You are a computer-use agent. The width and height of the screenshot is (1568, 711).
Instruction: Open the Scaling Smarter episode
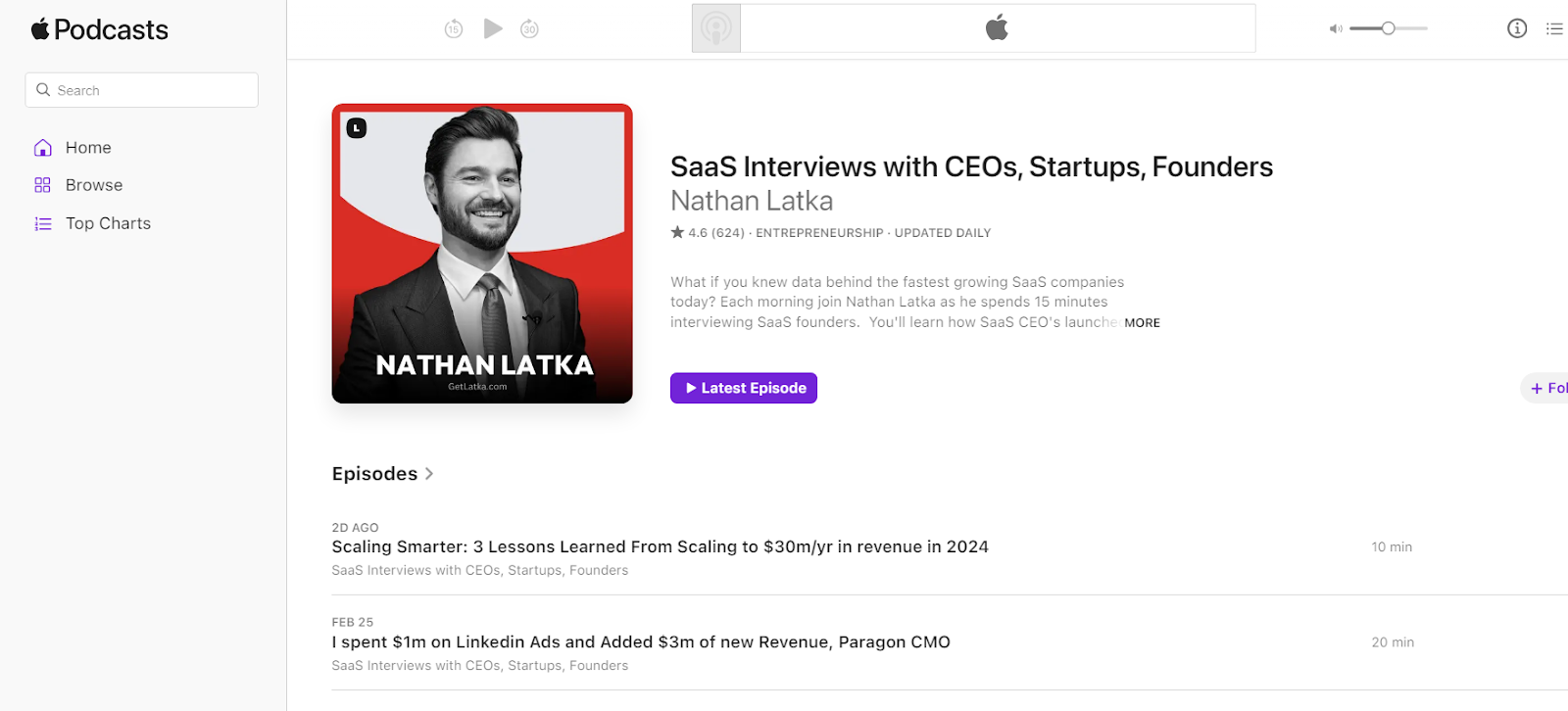tap(660, 546)
